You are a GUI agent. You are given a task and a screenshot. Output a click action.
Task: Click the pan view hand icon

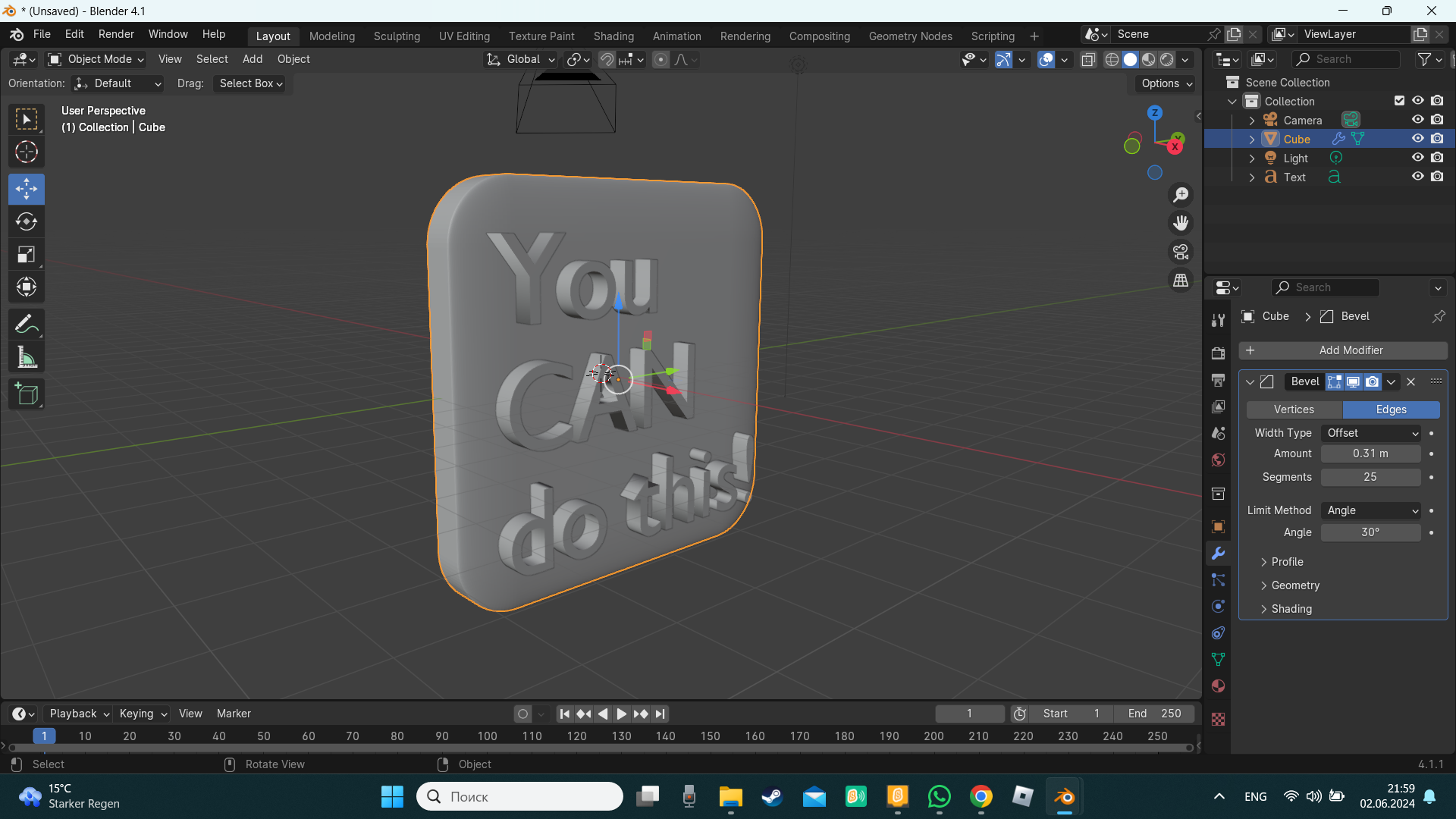[x=1181, y=223]
